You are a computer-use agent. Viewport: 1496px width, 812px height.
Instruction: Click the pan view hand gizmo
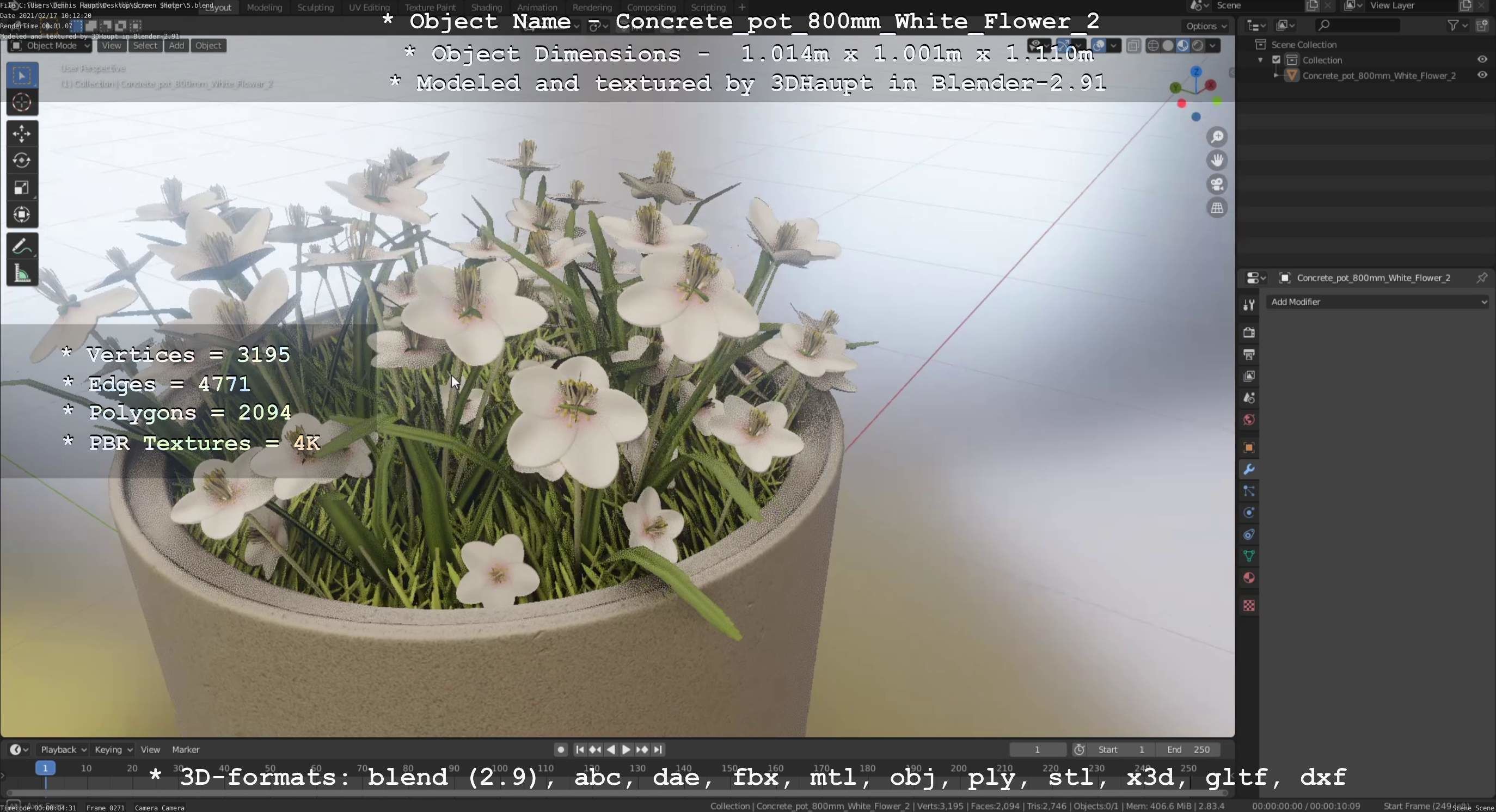pos(1217,161)
